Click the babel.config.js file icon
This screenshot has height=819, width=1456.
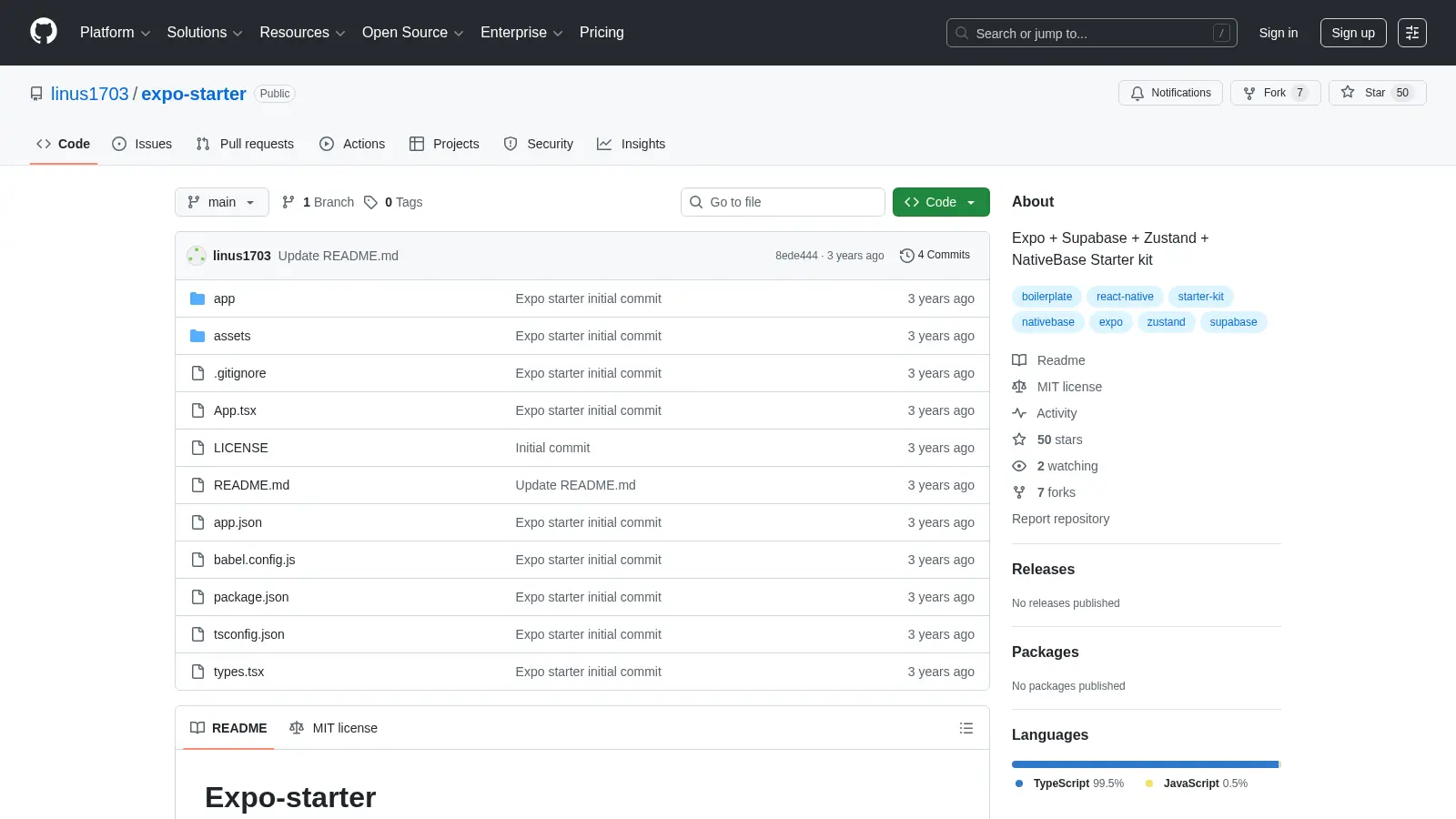point(197,560)
